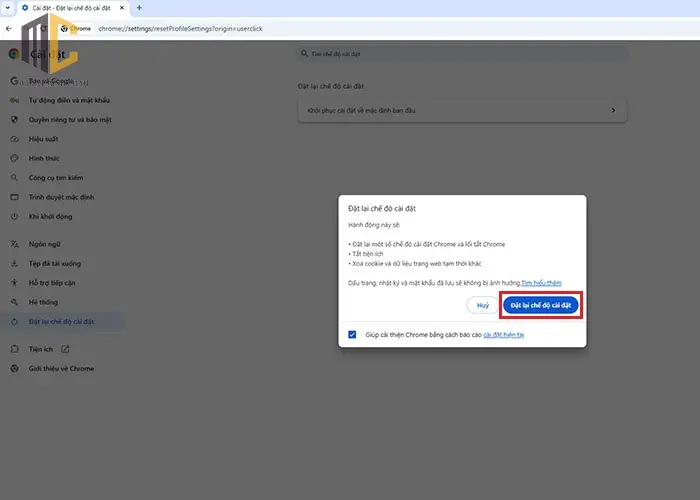Open Giới thiệu về Chrome page
The image size is (700, 500).
pos(61,368)
